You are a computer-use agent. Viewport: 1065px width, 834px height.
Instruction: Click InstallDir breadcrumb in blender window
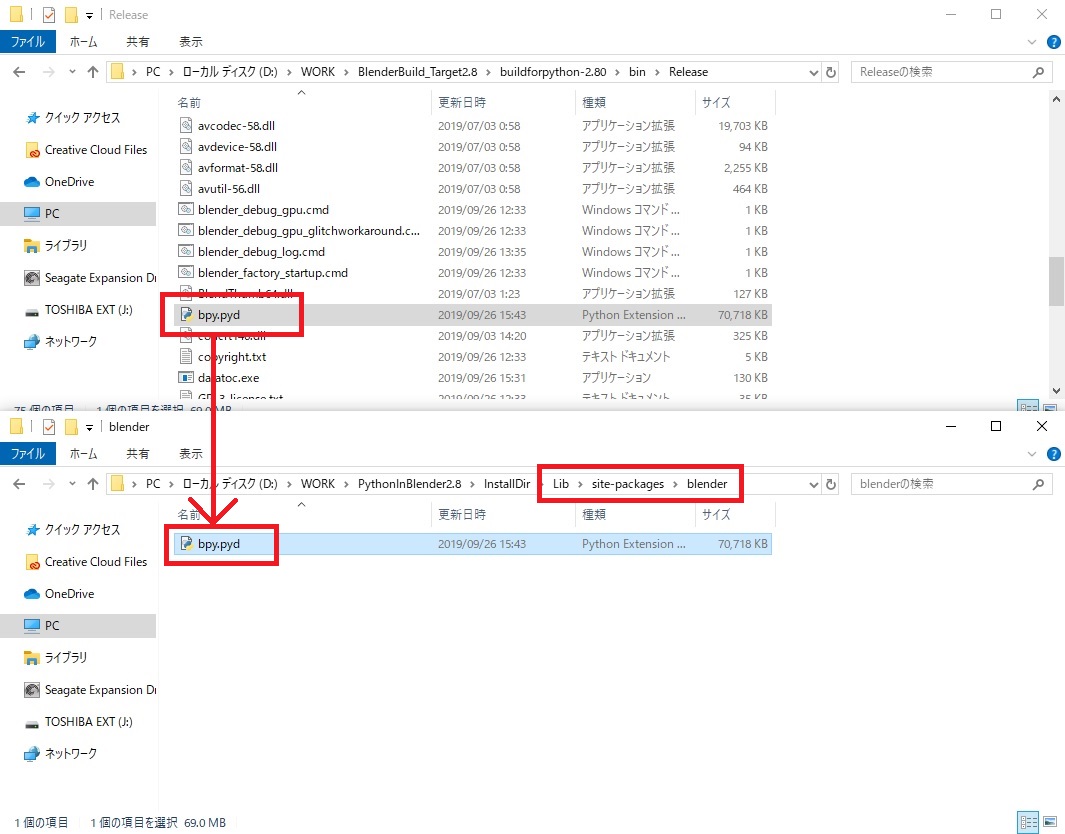[507, 484]
